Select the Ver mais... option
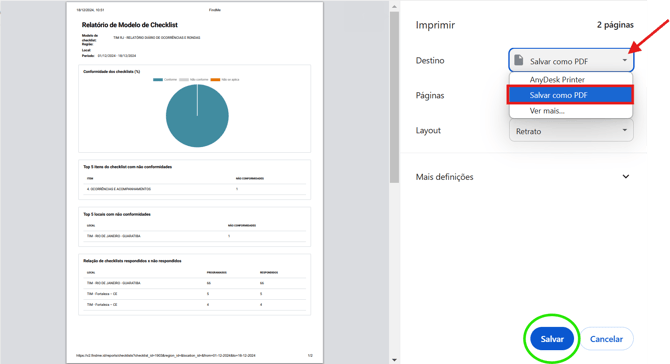 (x=570, y=111)
